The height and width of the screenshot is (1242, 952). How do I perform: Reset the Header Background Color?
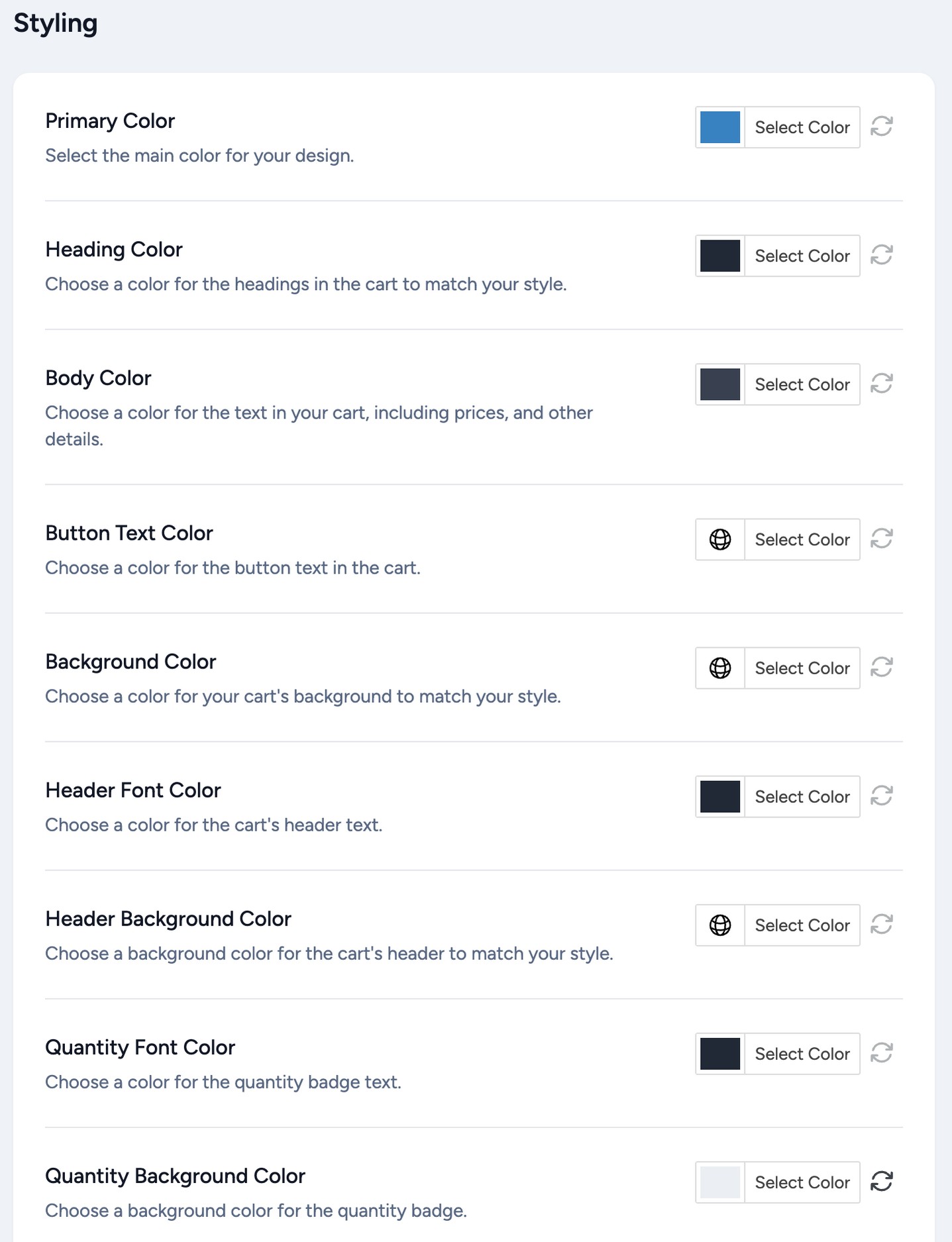(882, 924)
